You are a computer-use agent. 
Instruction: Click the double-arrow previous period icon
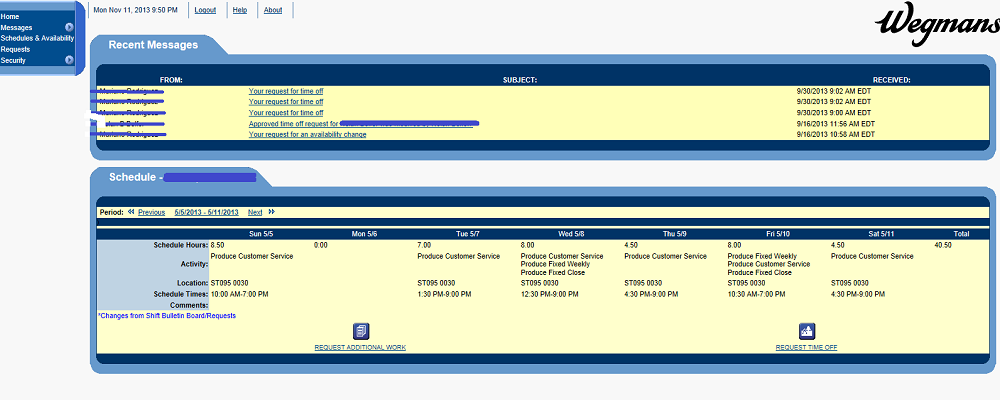(x=131, y=212)
